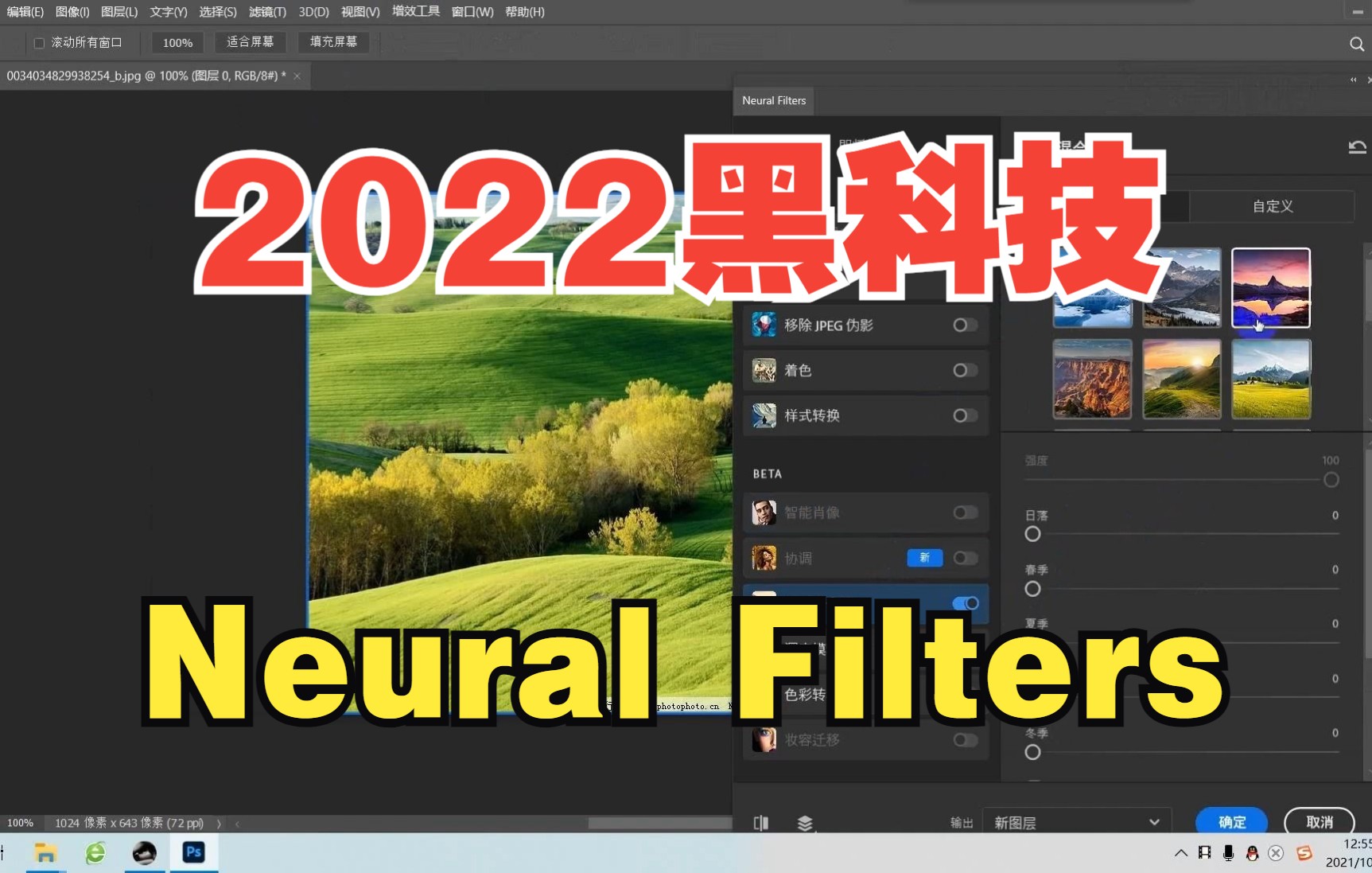Open the QQ penguin tray icon
Screen dimensions: 1372x873
point(1252,853)
